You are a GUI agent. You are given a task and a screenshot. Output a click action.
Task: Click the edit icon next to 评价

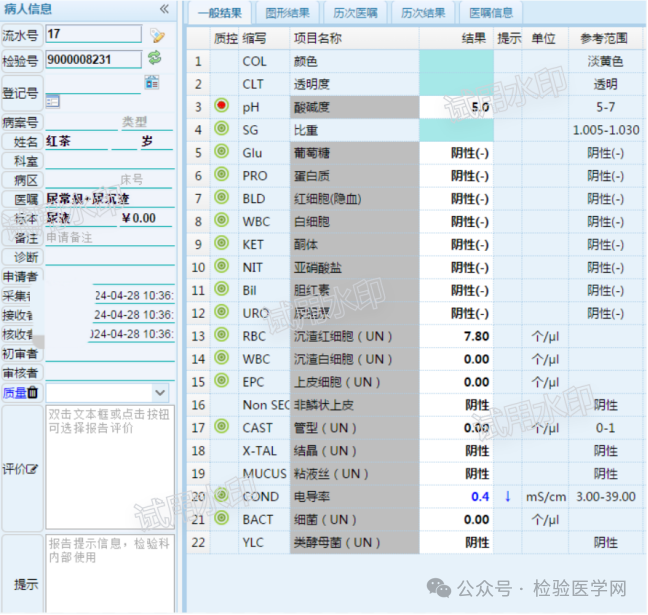pyautogui.click(x=32, y=469)
